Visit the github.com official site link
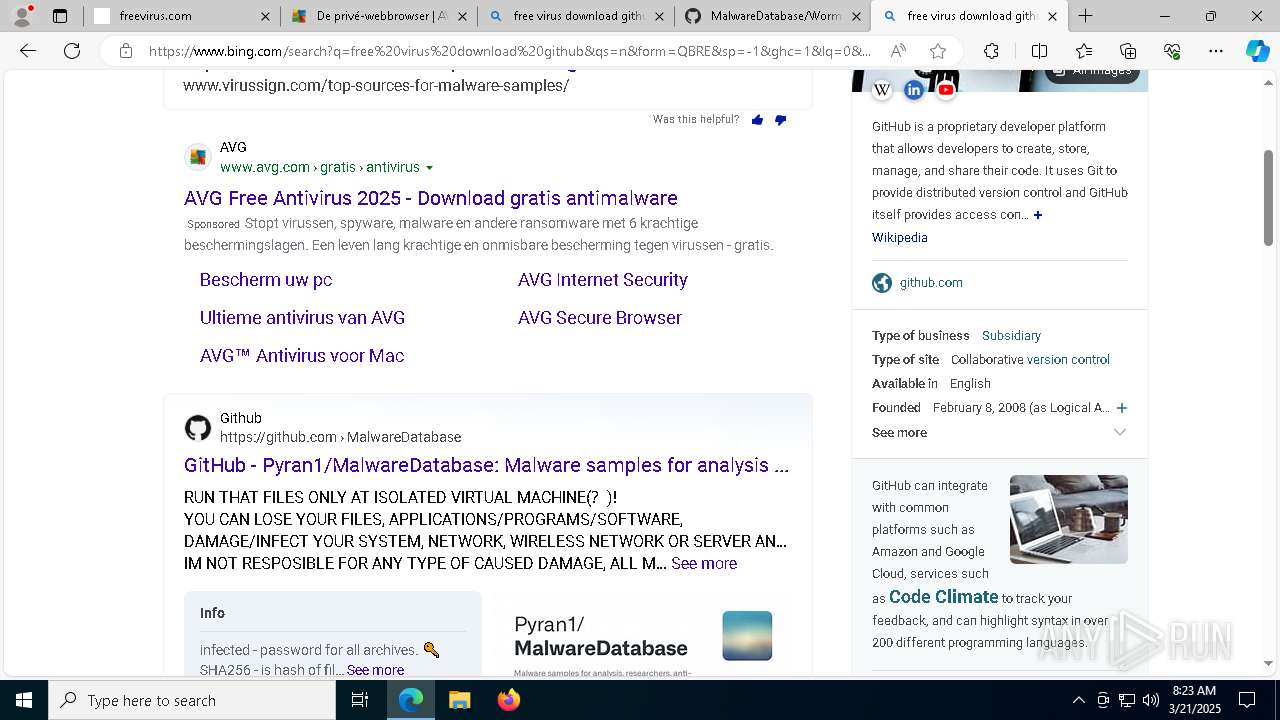Viewport: 1280px width, 720px height. point(931,283)
